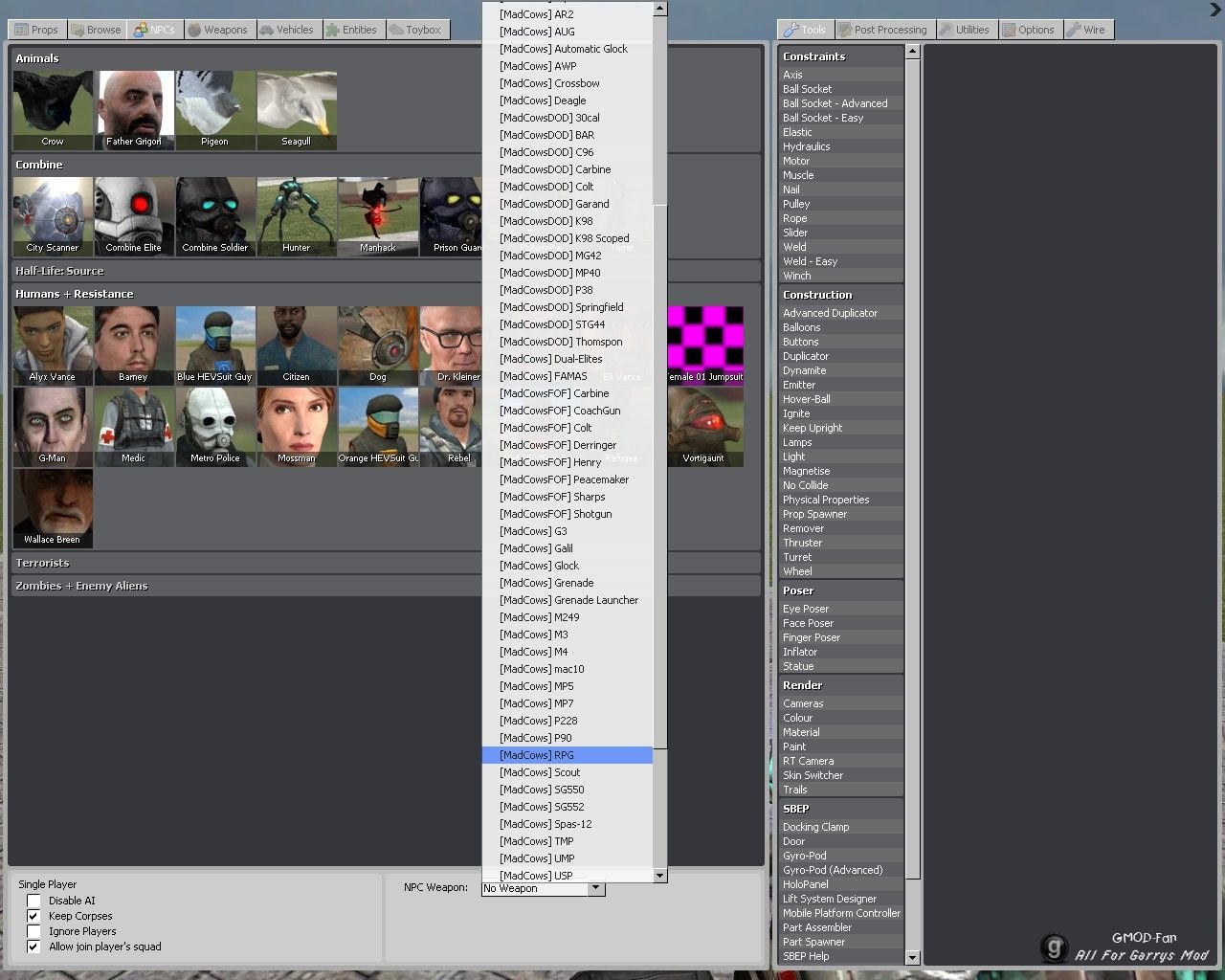Open the Wire tab
The width and height of the screenshot is (1225, 980).
tap(1087, 30)
